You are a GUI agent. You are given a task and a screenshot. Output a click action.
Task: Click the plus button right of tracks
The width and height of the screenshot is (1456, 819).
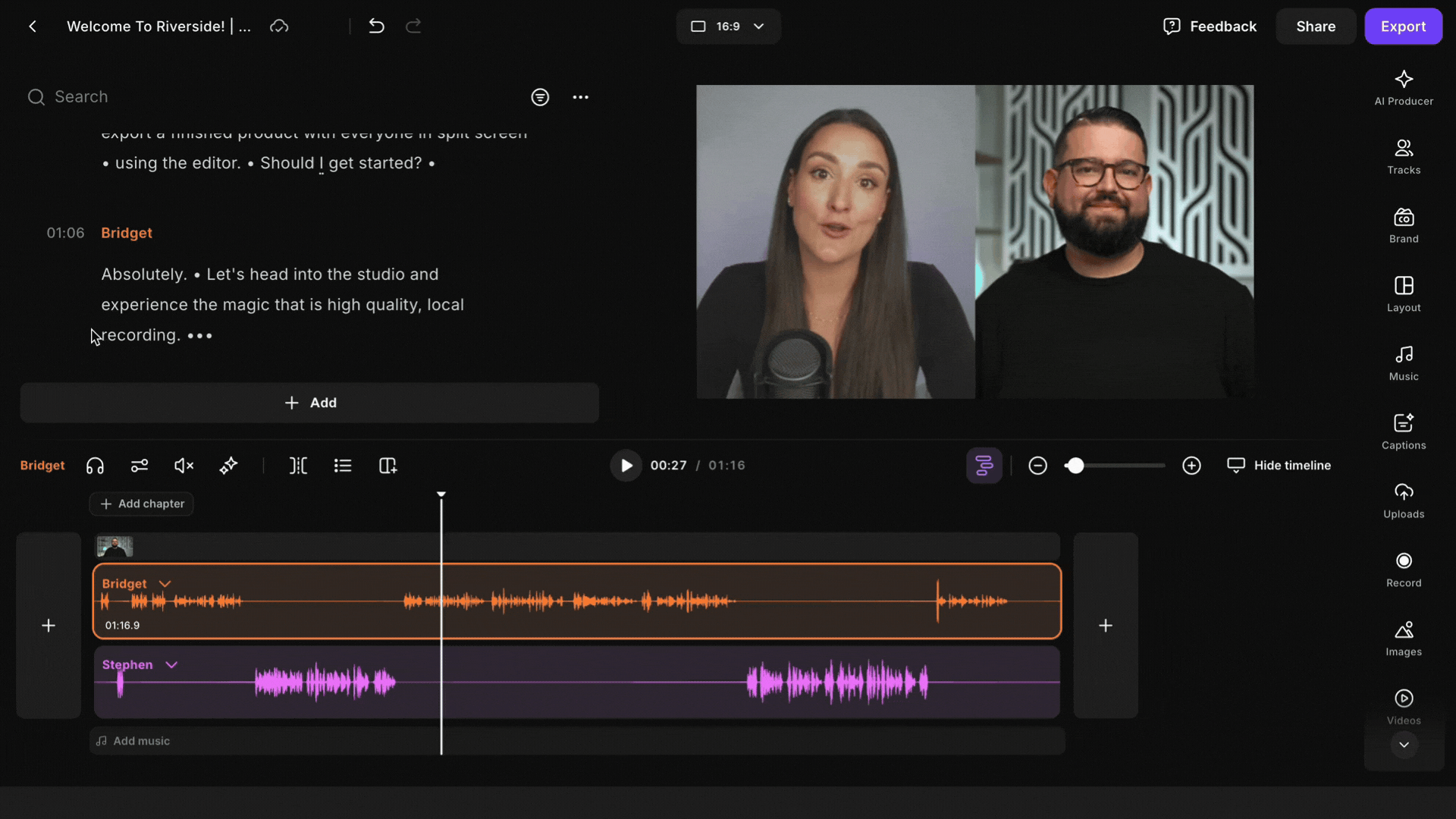pyautogui.click(x=1106, y=626)
